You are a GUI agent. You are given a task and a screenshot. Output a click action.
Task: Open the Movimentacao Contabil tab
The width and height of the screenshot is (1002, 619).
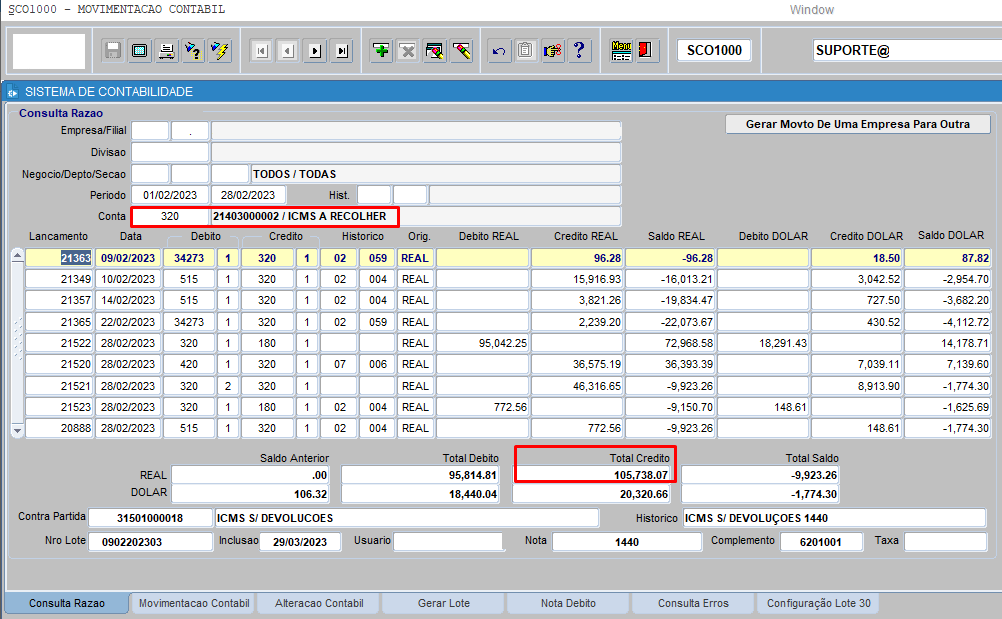pos(194,603)
